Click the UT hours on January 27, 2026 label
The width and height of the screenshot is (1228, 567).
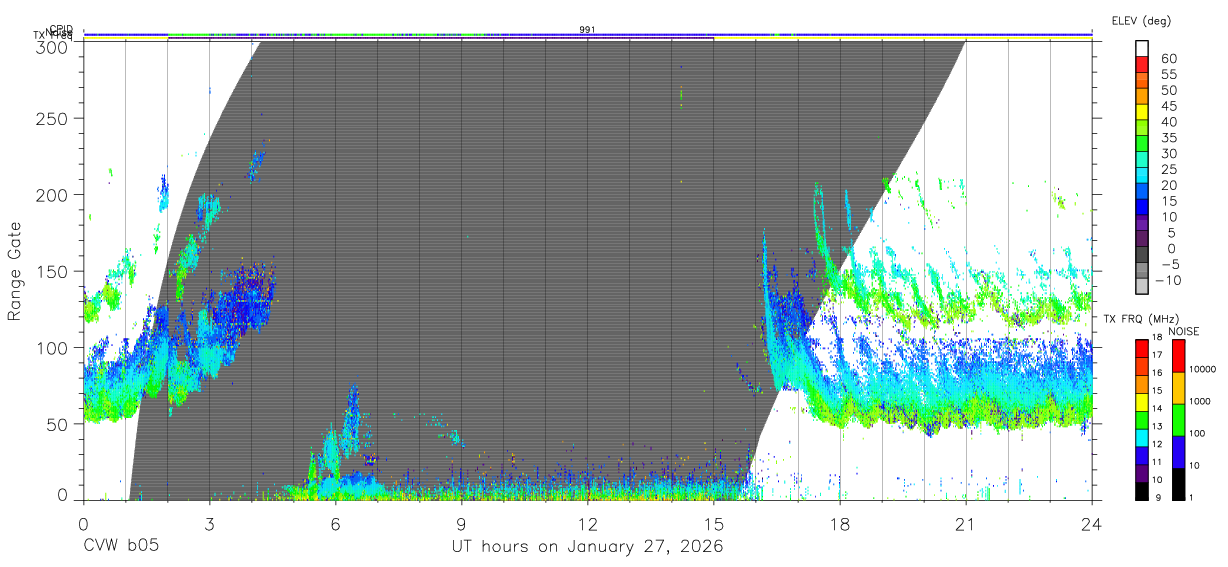click(586, 547)
